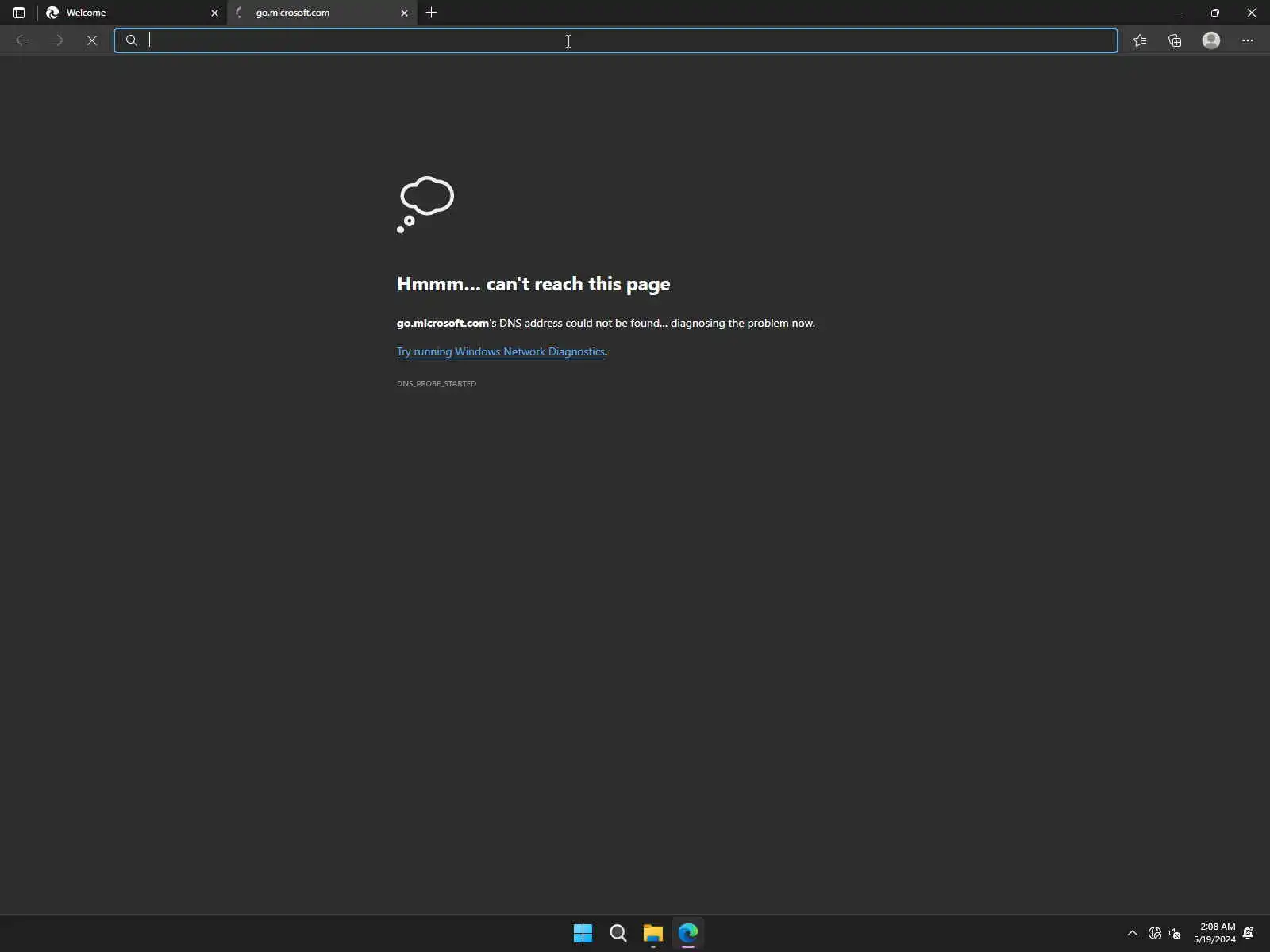
Task: Close the Welcome tab
Action: tap(214, 13)
